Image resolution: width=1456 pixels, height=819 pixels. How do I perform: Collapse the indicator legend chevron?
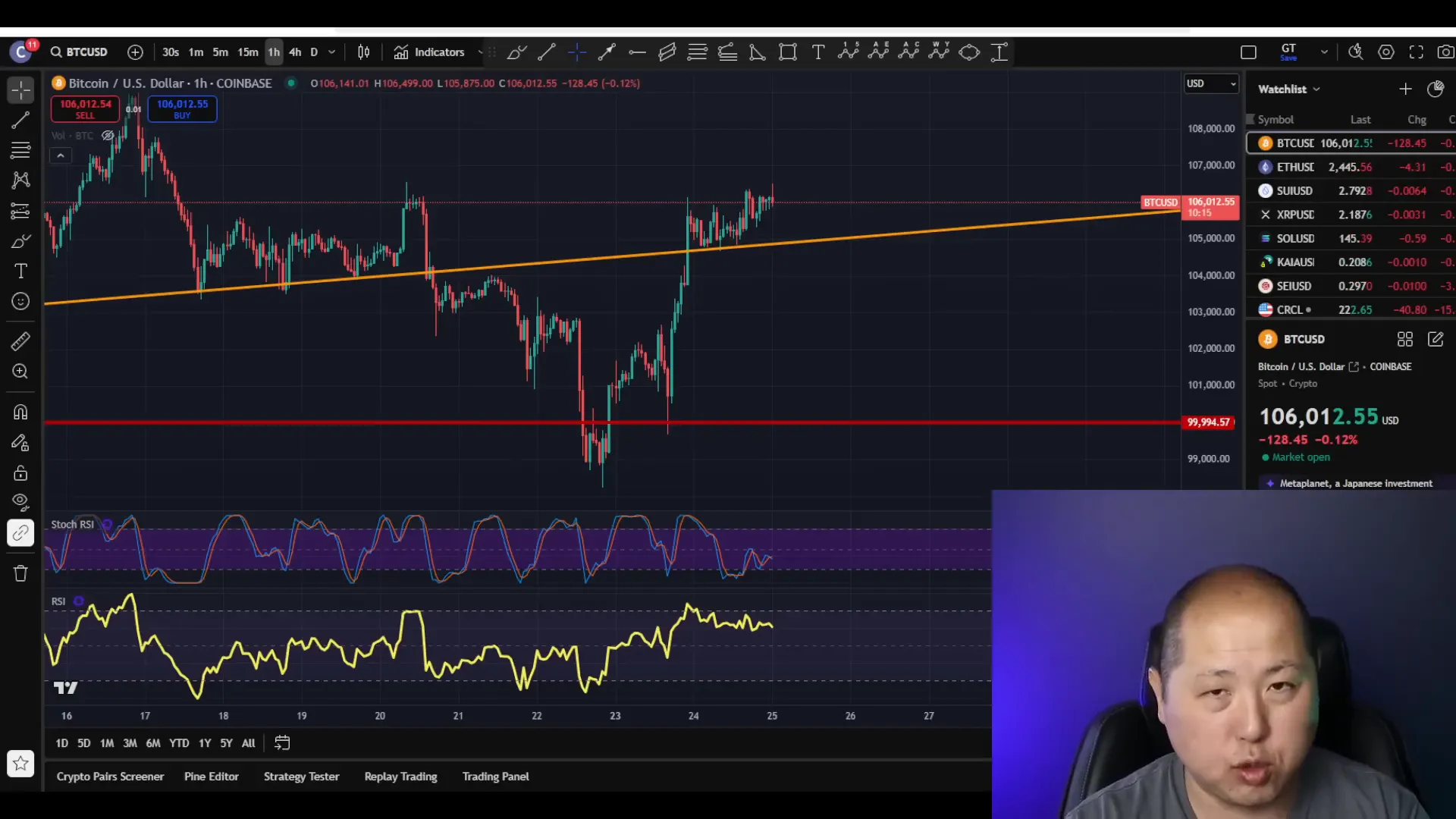coord(61,155)
